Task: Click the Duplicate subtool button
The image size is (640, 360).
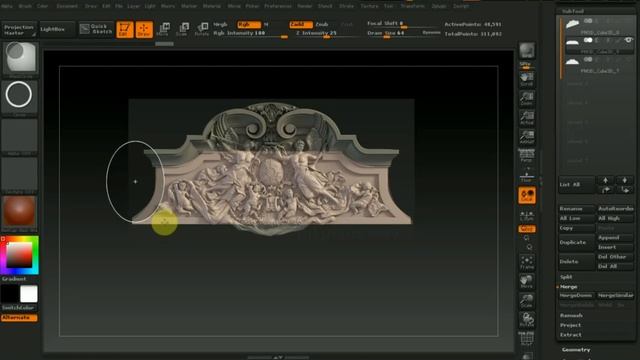Action: [576, 242]
